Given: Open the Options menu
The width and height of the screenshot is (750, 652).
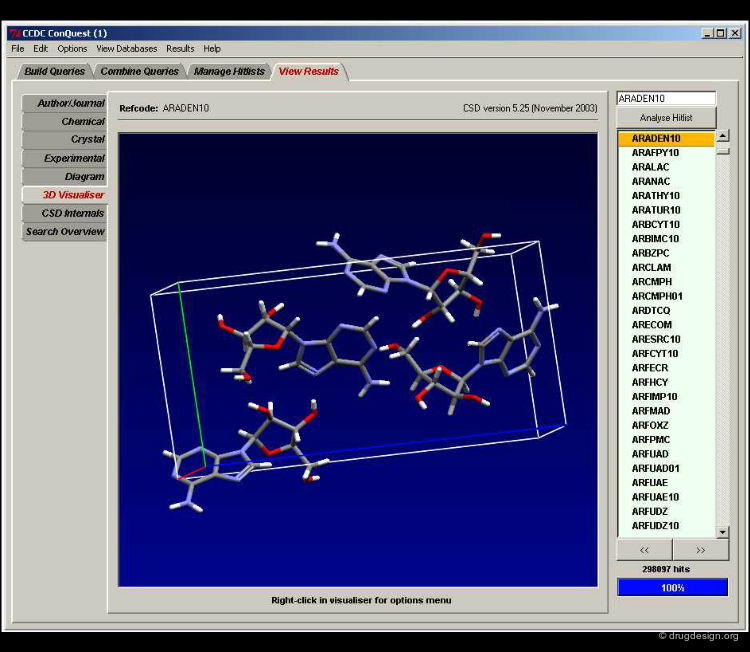Looking at the screenshot, I should click(72, 49).
